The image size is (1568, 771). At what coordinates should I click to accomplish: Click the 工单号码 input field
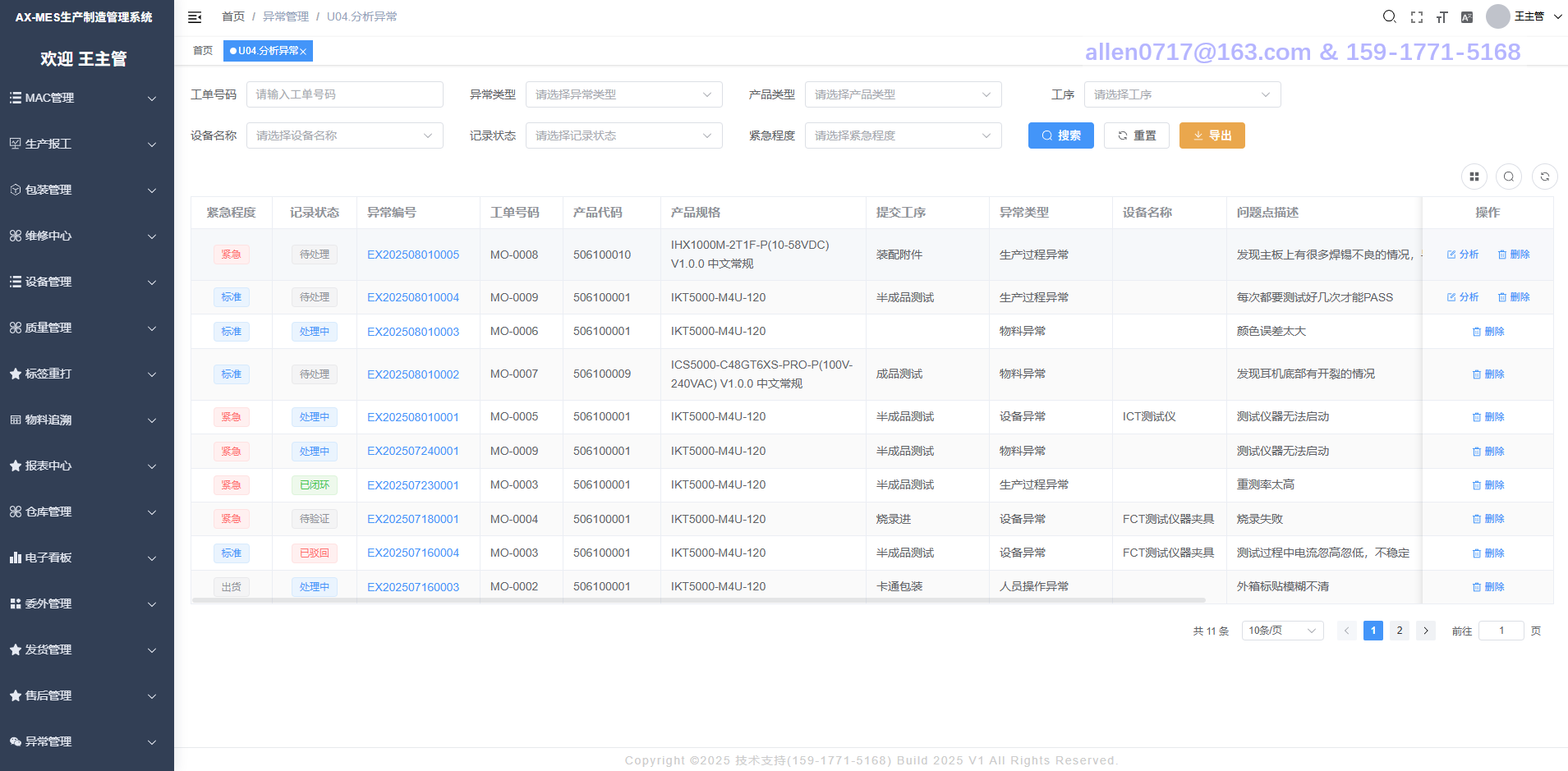pyautogui.click(x=344, y=94)
